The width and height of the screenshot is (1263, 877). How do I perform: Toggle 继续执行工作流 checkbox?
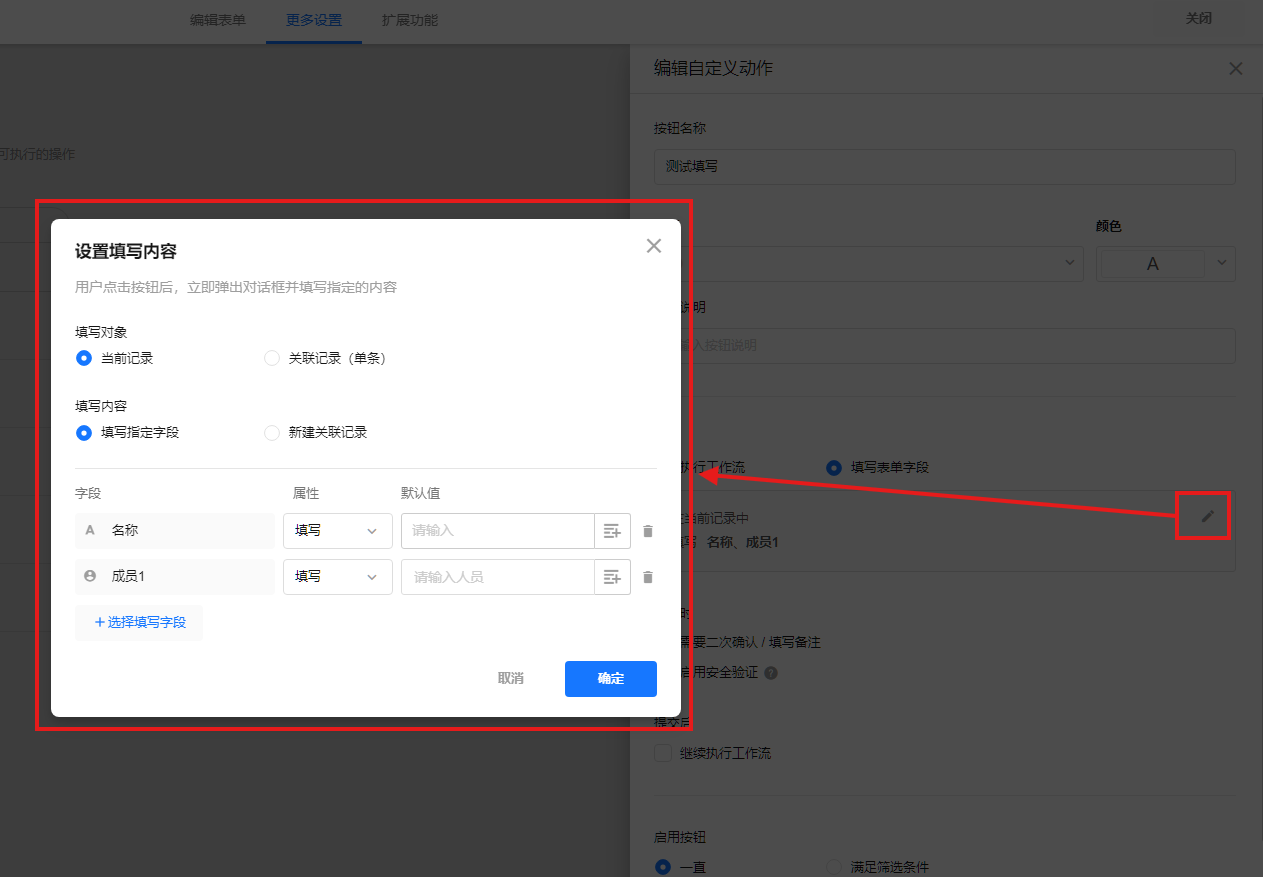[x=663, y=753]
